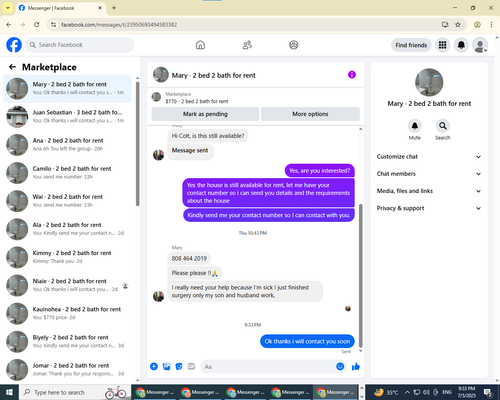Image resolution: width=500 pixels, height=400 pixels.
Task: Open conversation information purple icon
Action: click(352, 75)
